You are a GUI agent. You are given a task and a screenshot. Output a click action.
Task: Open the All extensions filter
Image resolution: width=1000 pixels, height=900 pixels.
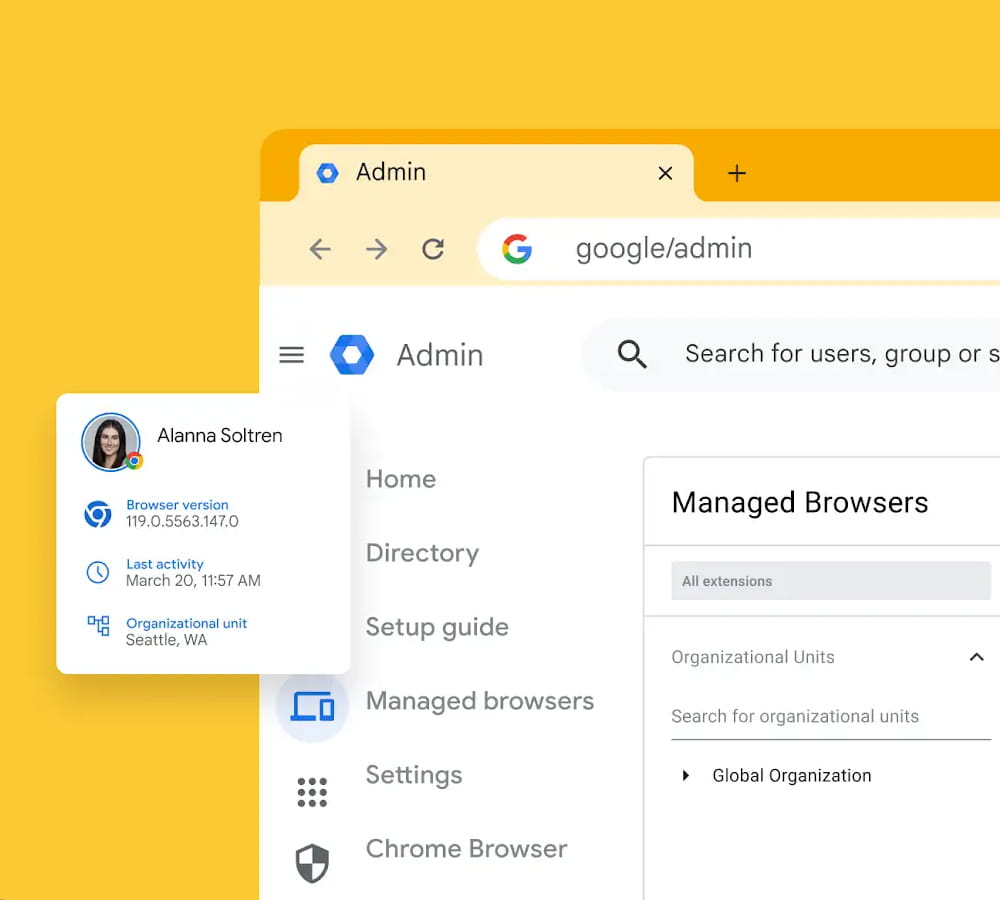(x=831, y=580)
